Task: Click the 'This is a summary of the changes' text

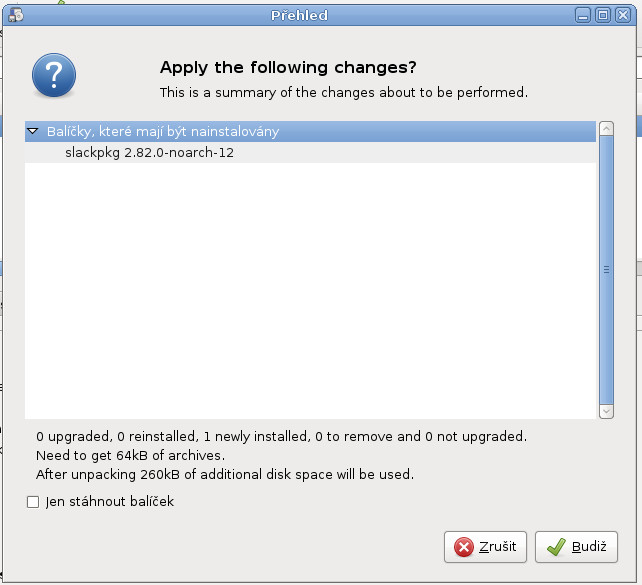Action: tap(344, 93)
